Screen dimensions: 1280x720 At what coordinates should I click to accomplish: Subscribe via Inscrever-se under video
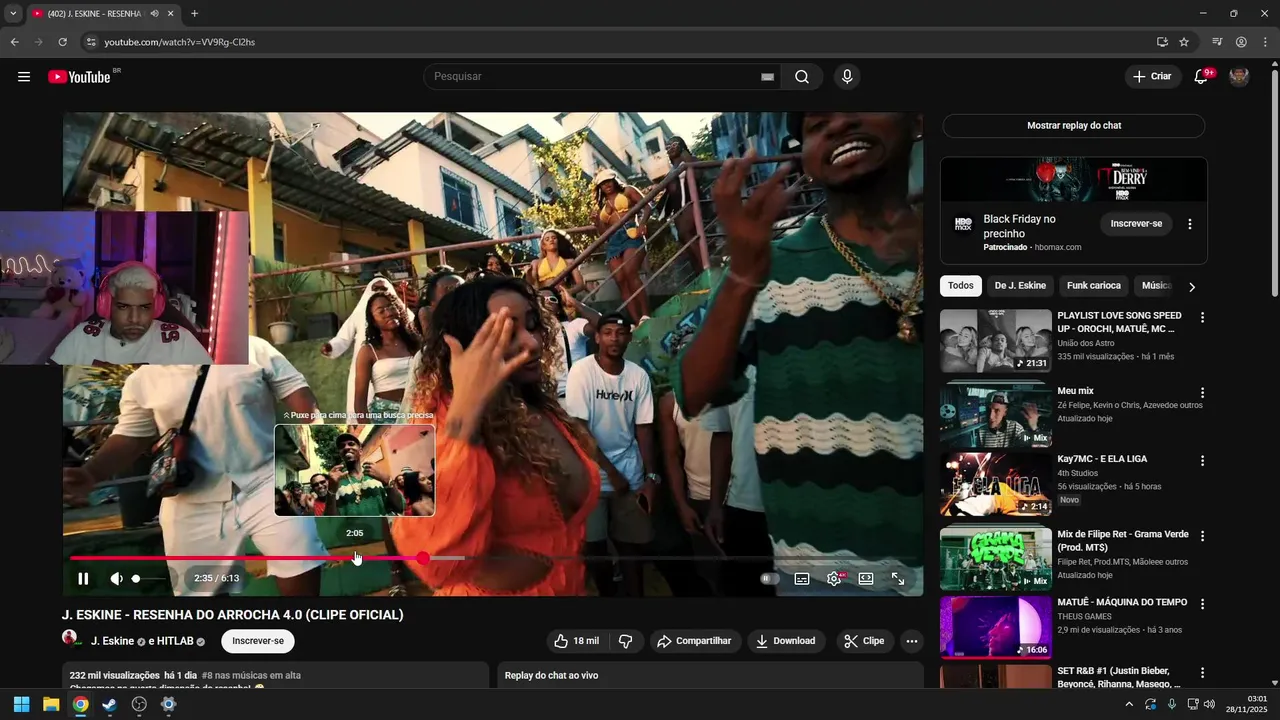click(x=258, y=641)
